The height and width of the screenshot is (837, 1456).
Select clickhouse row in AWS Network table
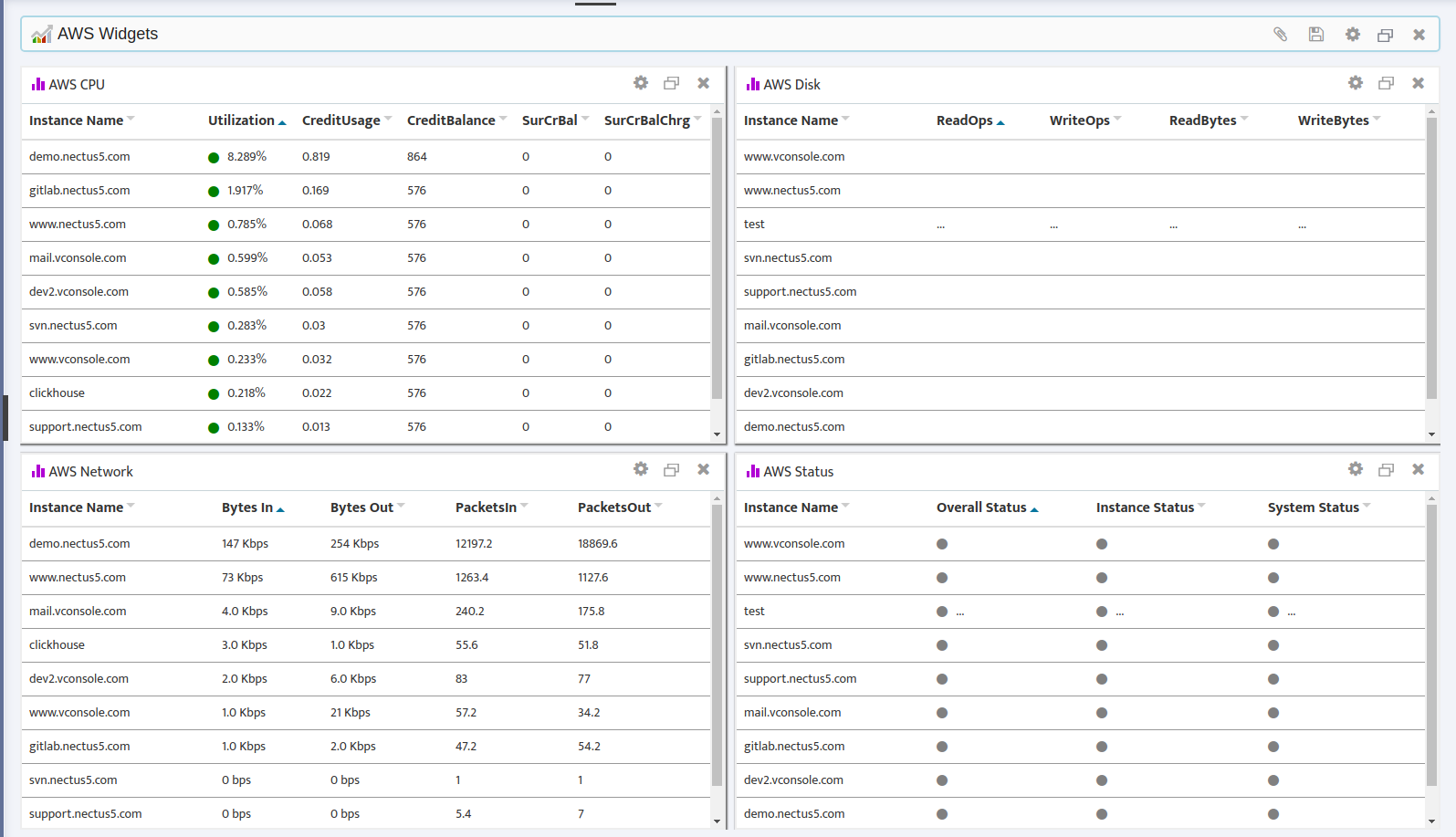[x=366, y=645]
